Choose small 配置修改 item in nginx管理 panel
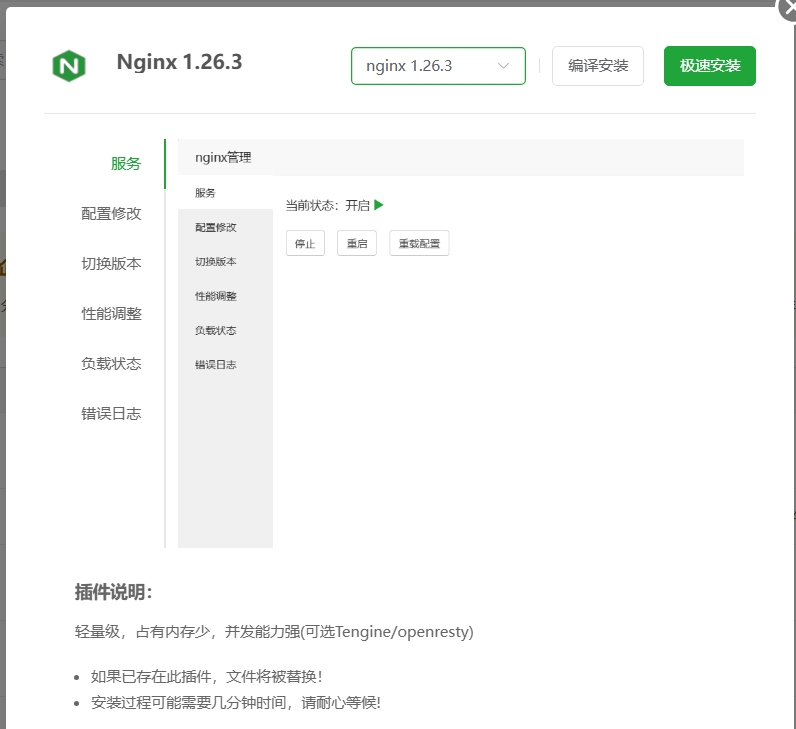The width and height of the screenshot is (796, 729). [216, 227]
